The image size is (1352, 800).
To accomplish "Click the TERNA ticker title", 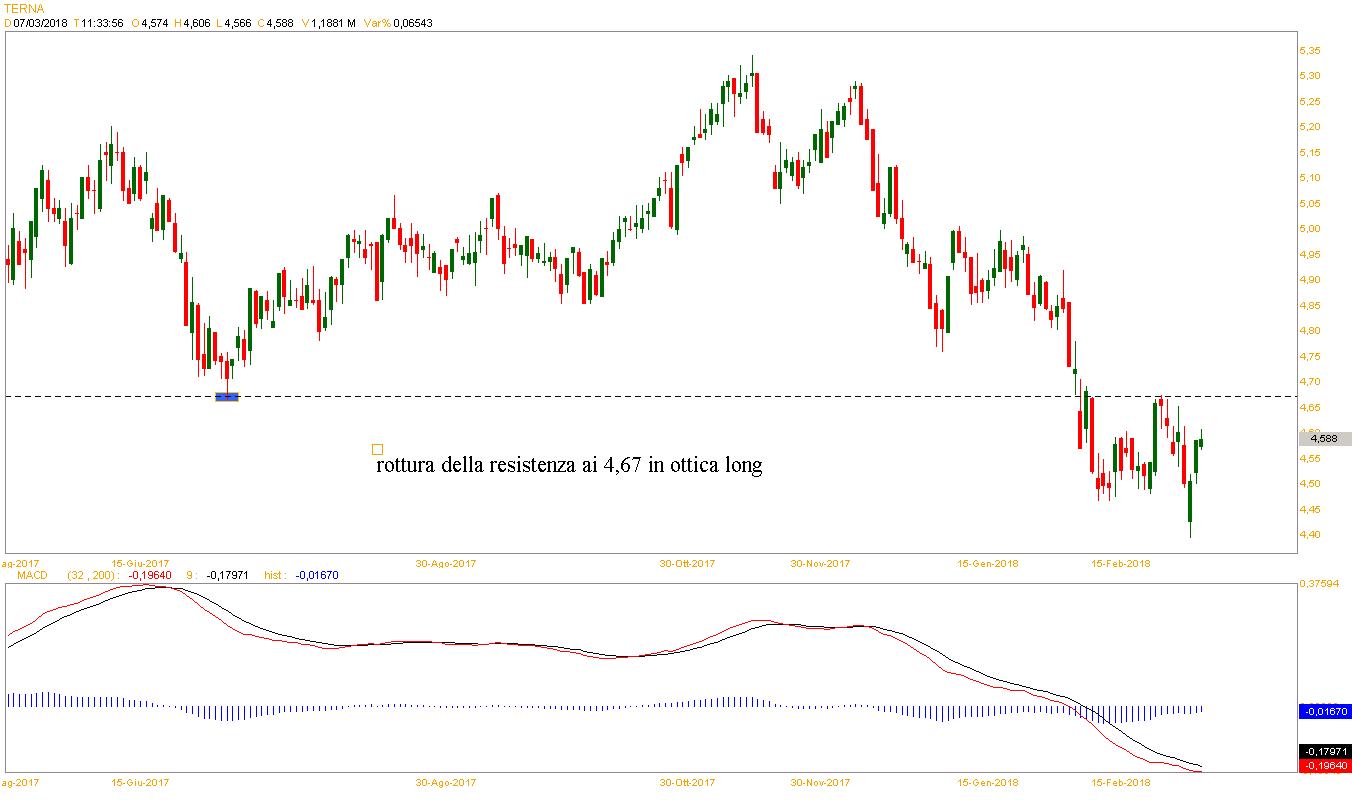I will click(25, 8).
